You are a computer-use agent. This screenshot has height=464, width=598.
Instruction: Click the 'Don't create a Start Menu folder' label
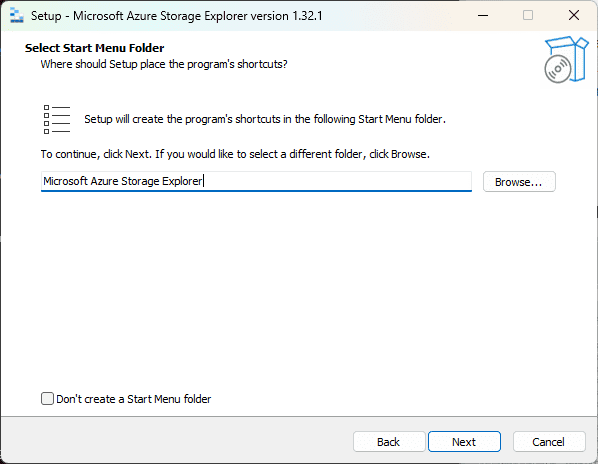click(x=133, y=399)
